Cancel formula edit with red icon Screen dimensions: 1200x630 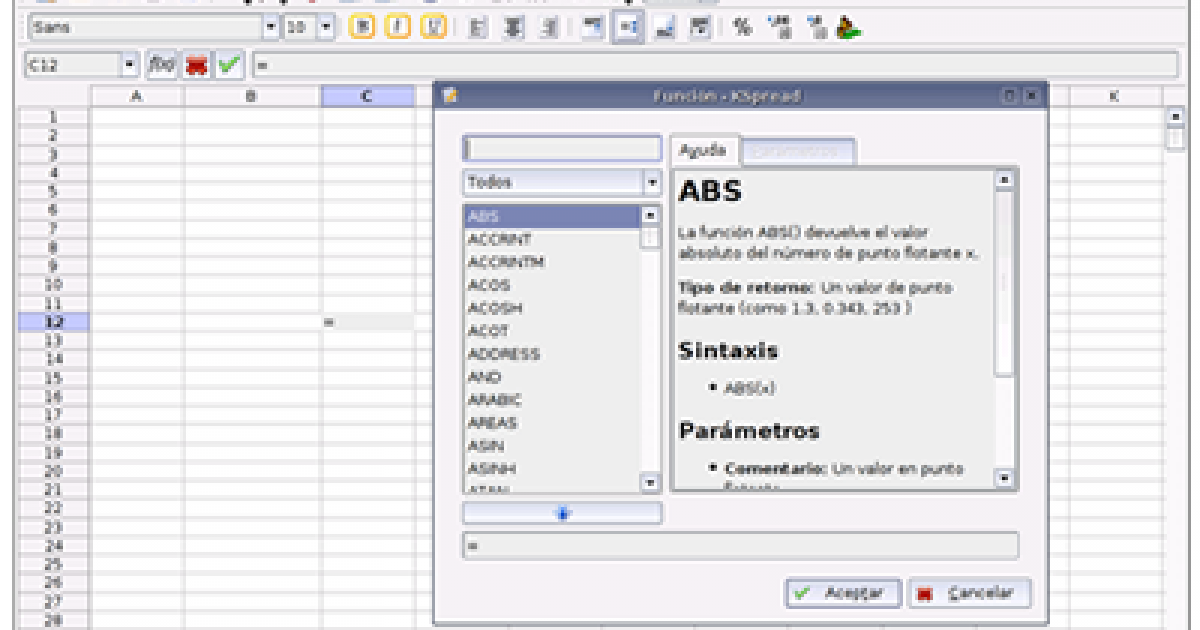click(x=197, y=65)
